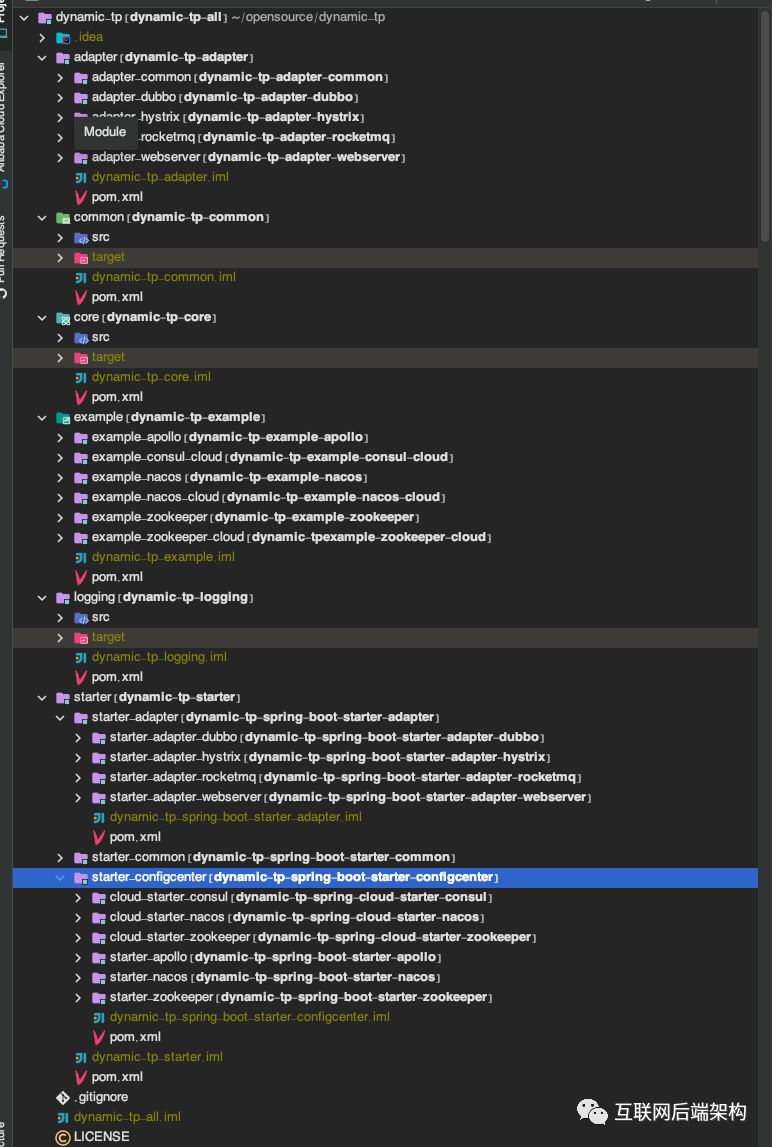Screen dimensions: 772x1147
Task: Click the project tree vertical scrollbar
Action: [x=765, y=126]
